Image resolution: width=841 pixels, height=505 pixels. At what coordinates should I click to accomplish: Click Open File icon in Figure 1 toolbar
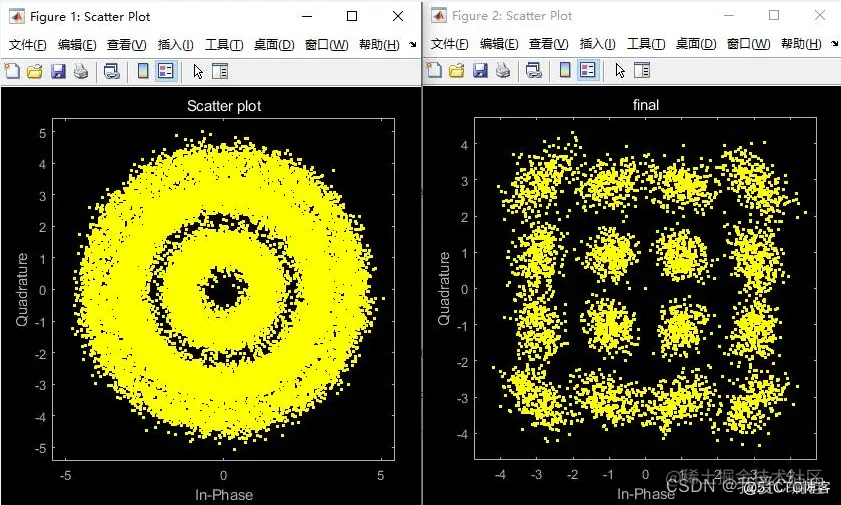(35, 71)
